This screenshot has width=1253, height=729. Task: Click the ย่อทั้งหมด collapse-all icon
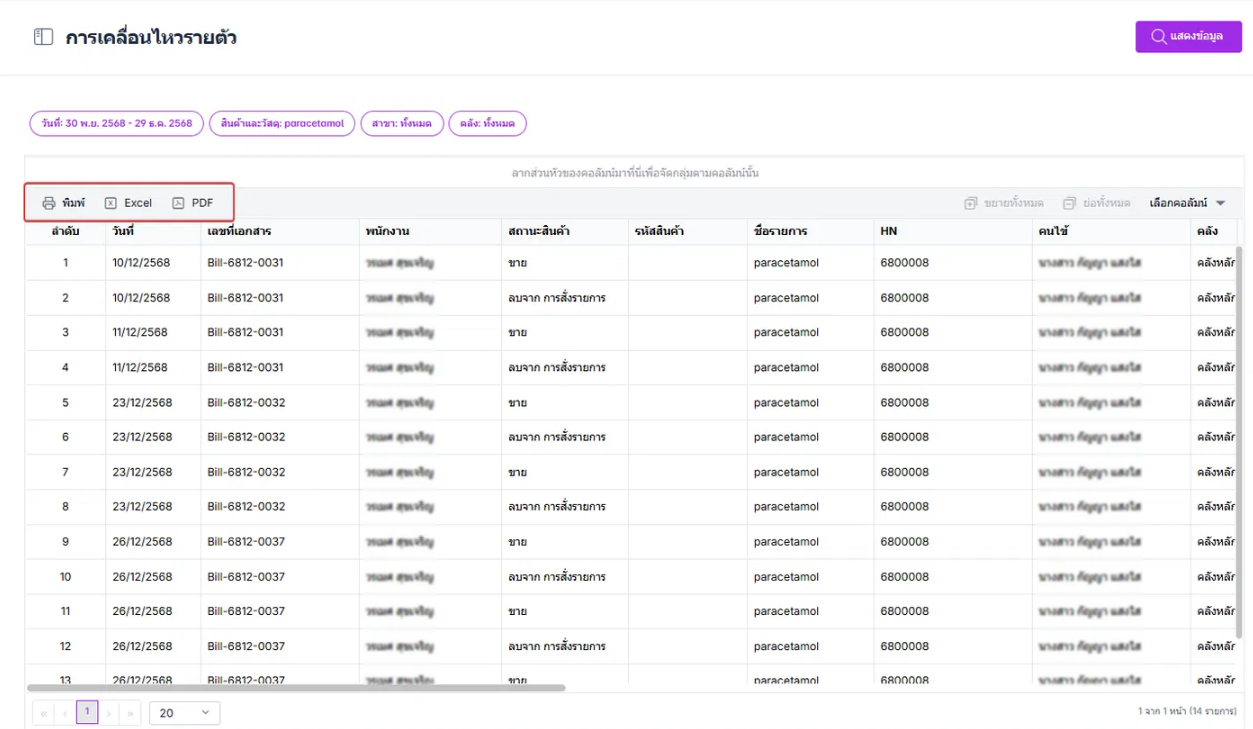[x=1069, y=203]
